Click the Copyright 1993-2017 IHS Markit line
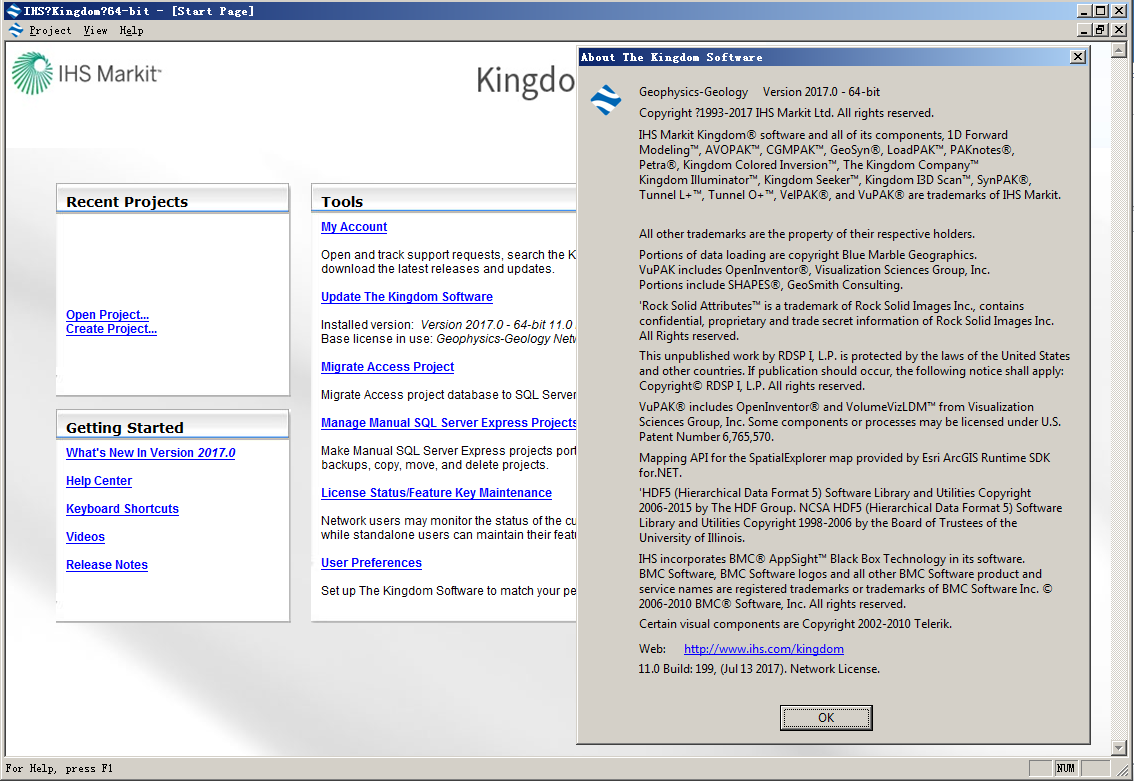Screen dimensions: 1134x781 tap(786, 113)
